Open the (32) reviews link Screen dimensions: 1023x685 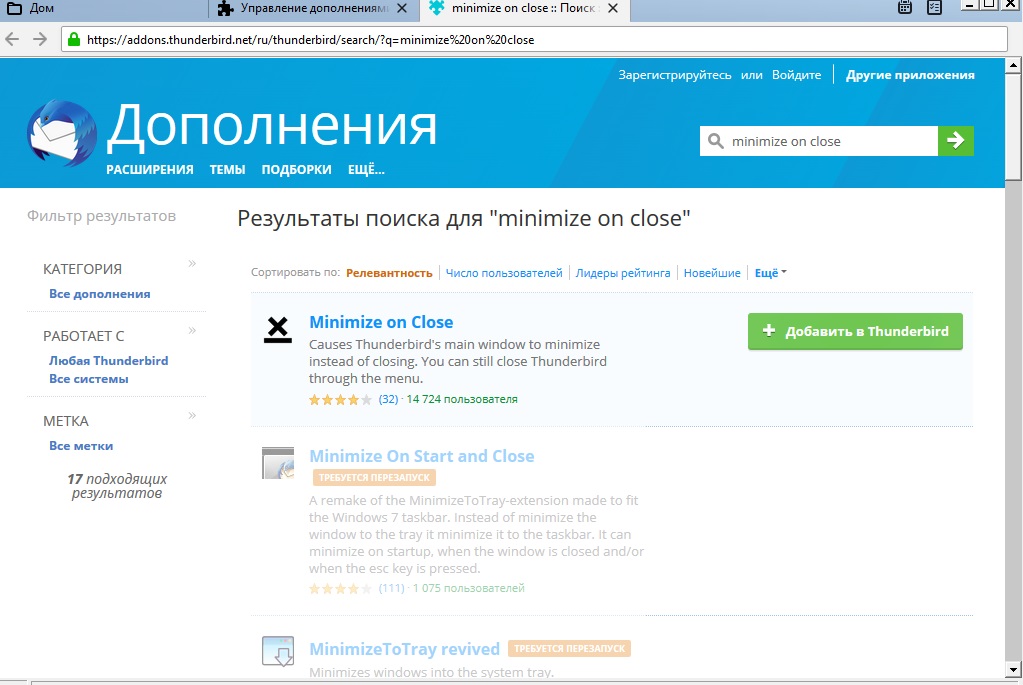pos(388,399)
